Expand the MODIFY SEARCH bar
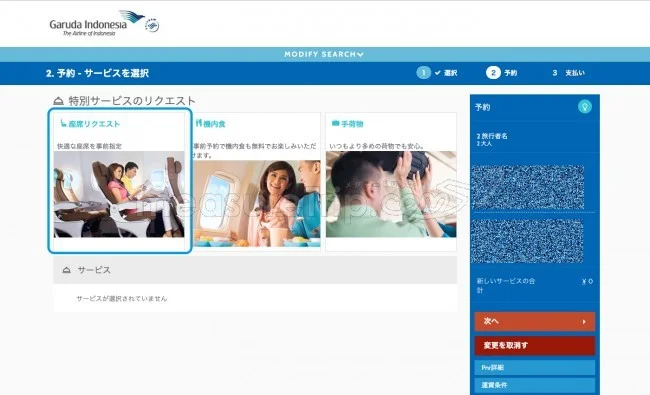650x395 pixels. tap(324, 54)
